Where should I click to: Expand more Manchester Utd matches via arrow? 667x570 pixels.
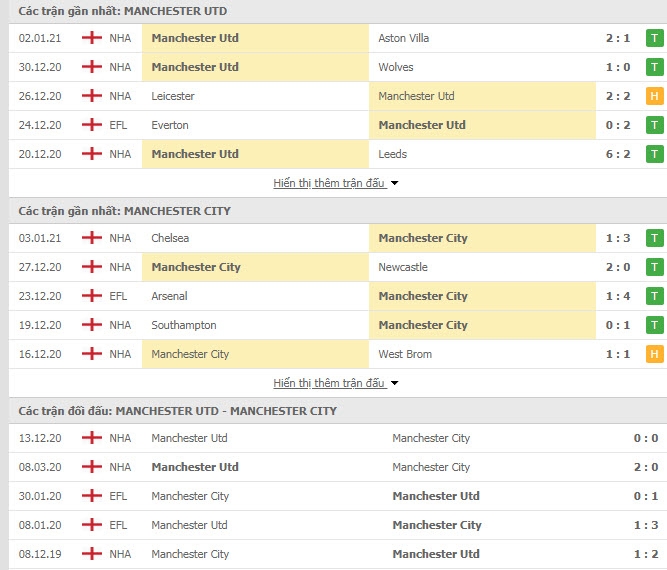[395, 183]
